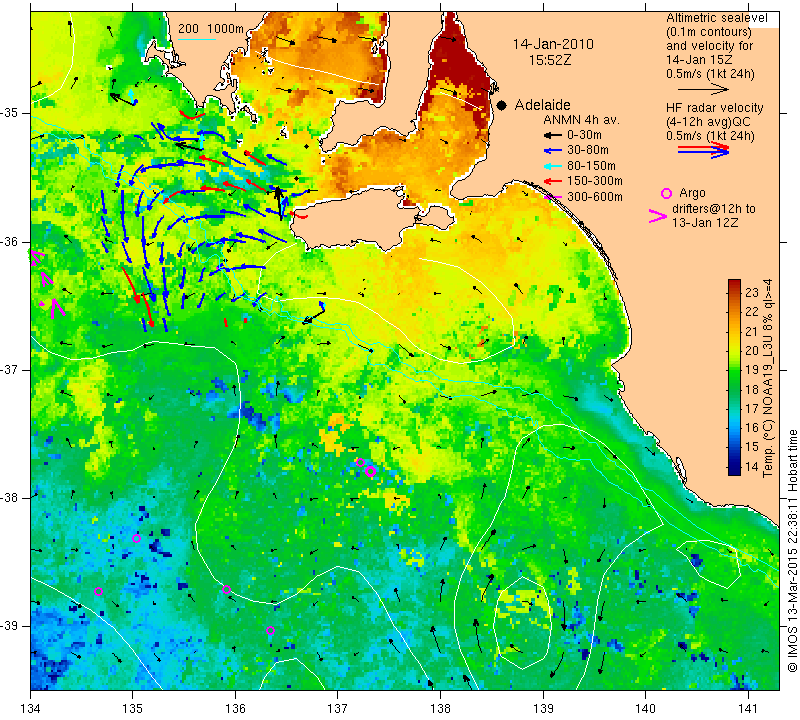Click the Argo float circle near 134.7E, 38.7S
This screenshot has height=720, width=800.
click(x=98, y=591)
